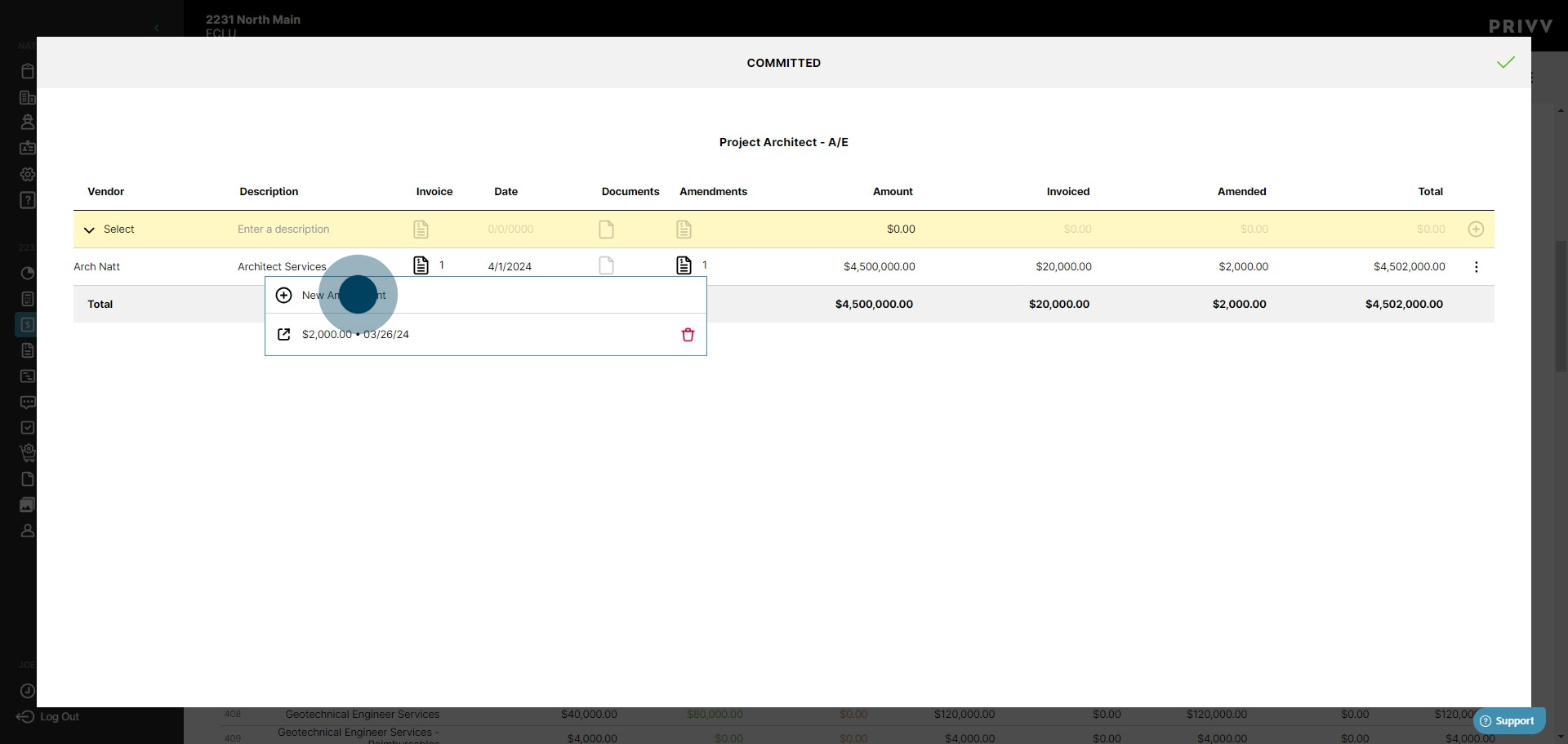Click the 0/0/0000 date field

pyautogui.click(x=510, y=229)
